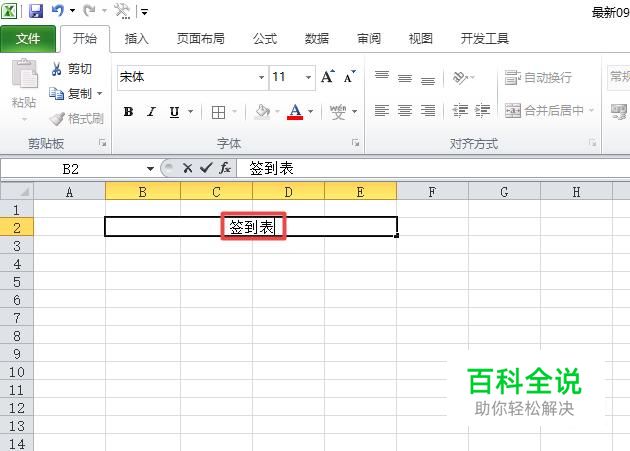630x451 pixels.
Task: Open Merge & Center dropdown arrow
Action: pos(591,110)
